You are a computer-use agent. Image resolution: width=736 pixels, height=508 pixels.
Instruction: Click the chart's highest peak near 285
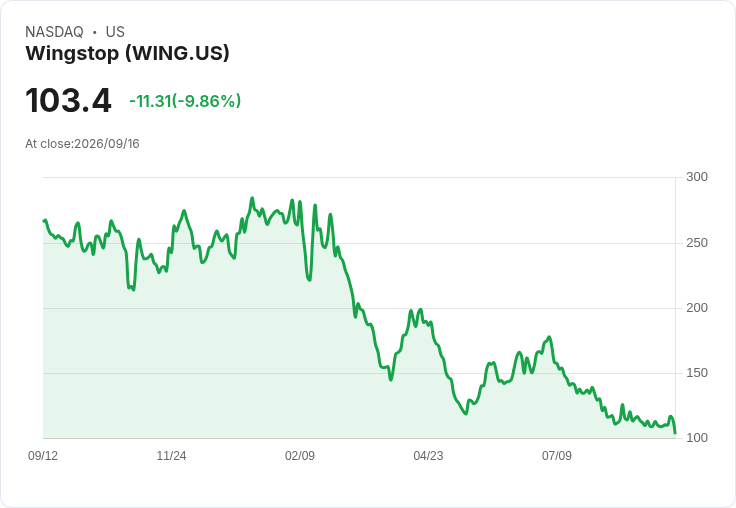pyautogui.click(x=252, y=198)
